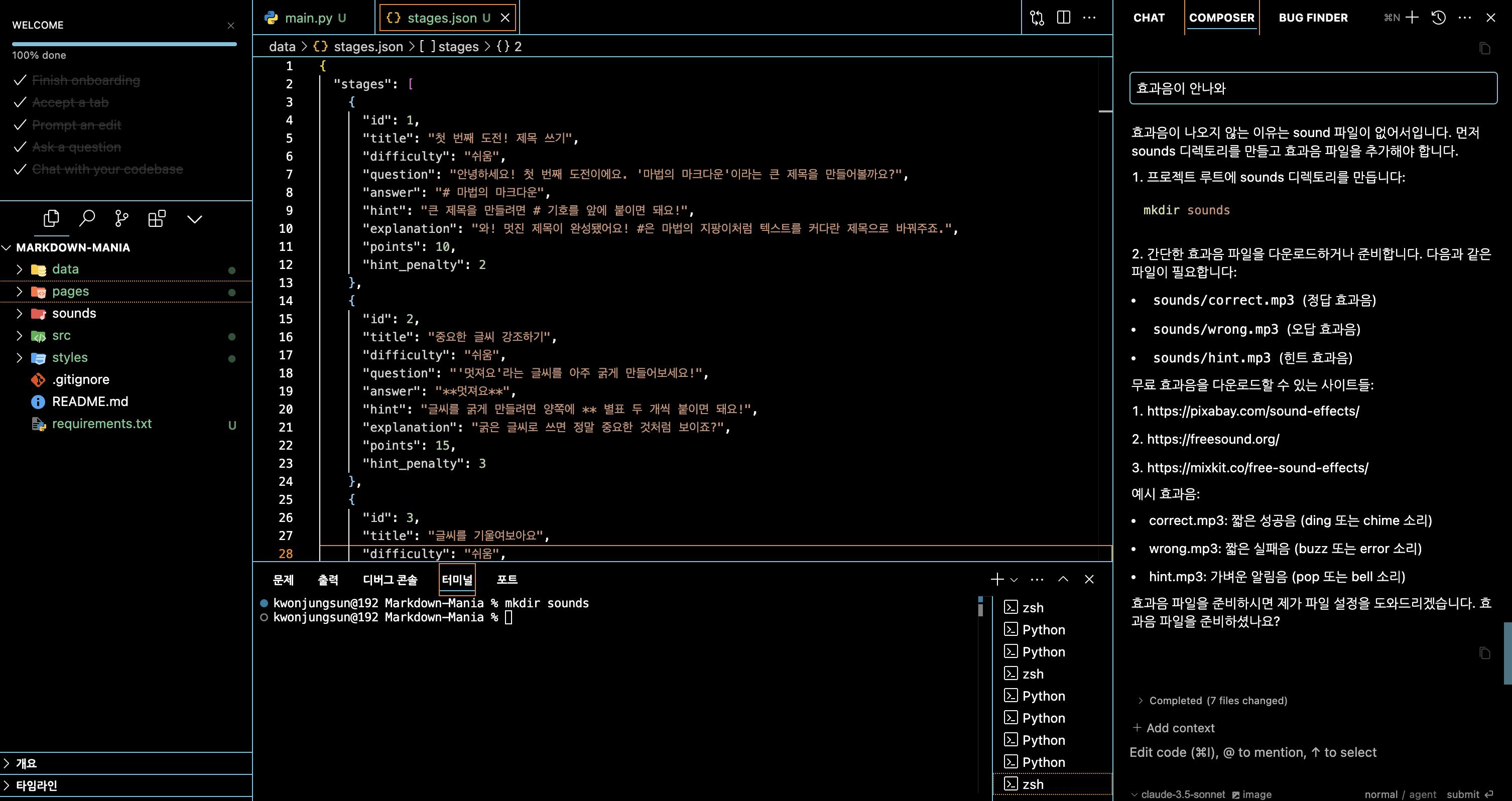Click the submit button in composer
The image size is (1512, 801).
(1468, 794)
